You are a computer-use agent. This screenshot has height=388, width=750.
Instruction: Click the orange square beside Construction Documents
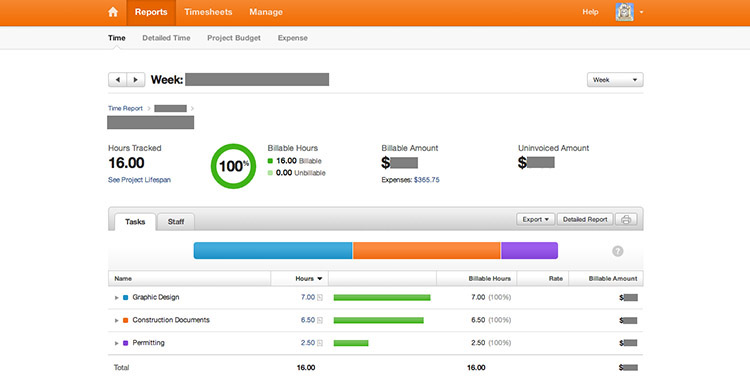[125, 321]
